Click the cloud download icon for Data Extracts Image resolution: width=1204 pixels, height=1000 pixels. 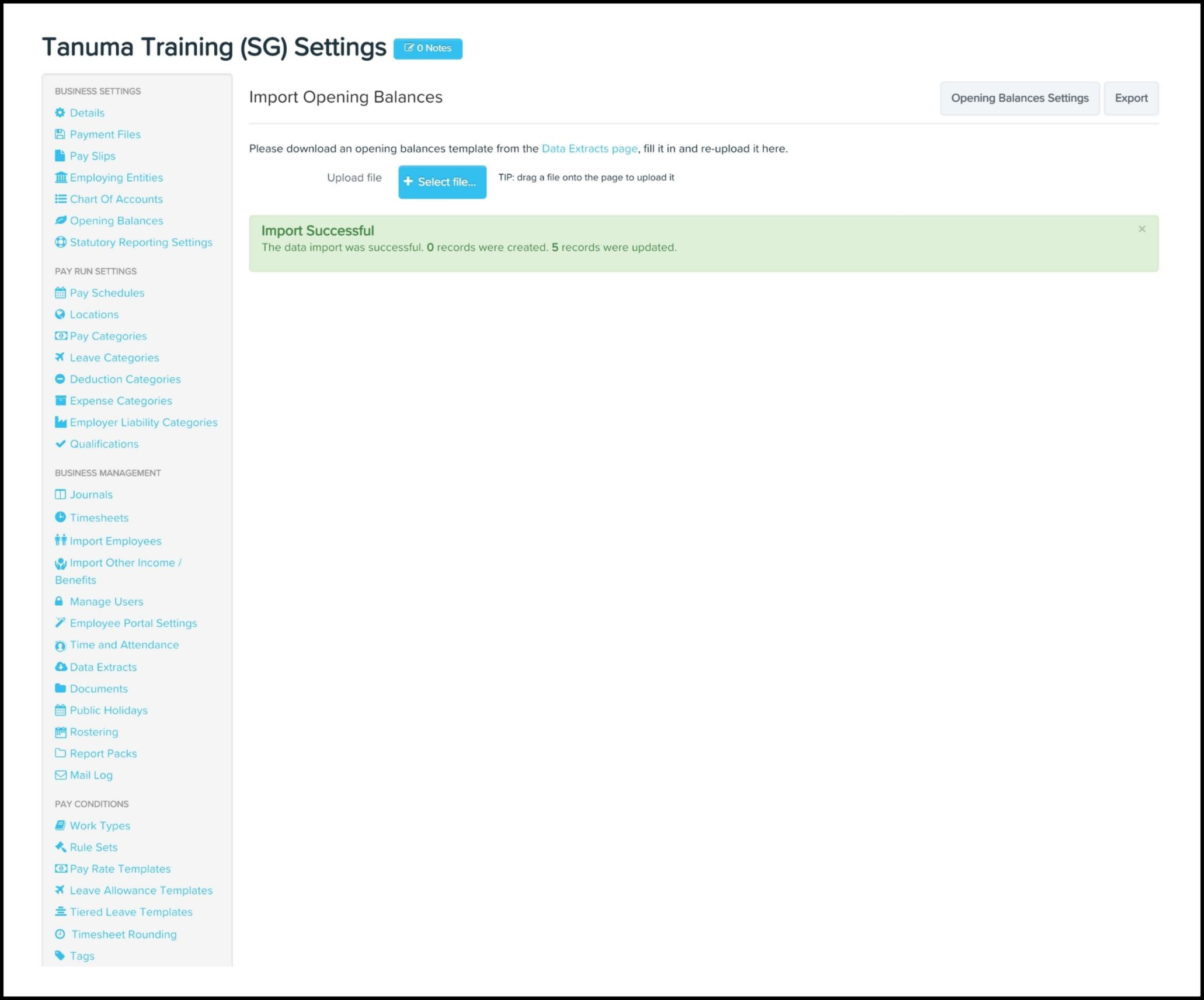click(61, 667)
